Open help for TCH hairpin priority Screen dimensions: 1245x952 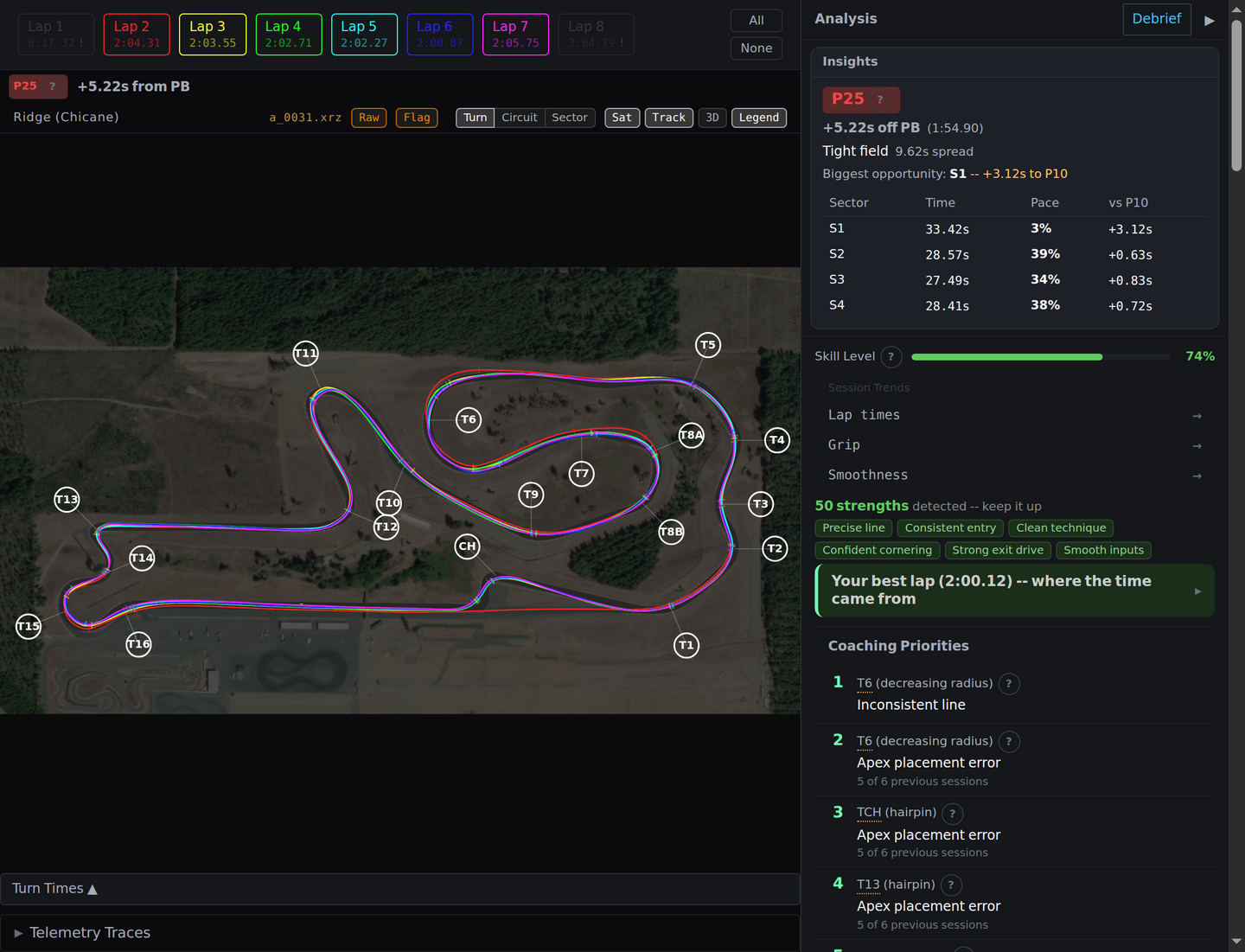[x=952, y=813]
